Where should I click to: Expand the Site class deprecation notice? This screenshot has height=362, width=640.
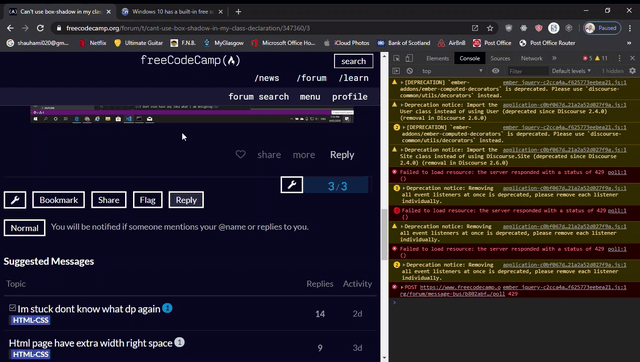[x=402, y=150]
